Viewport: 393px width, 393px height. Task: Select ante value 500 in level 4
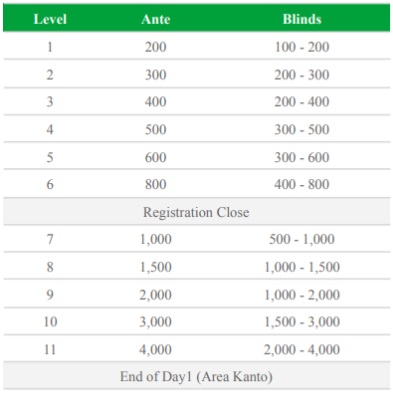156,129
